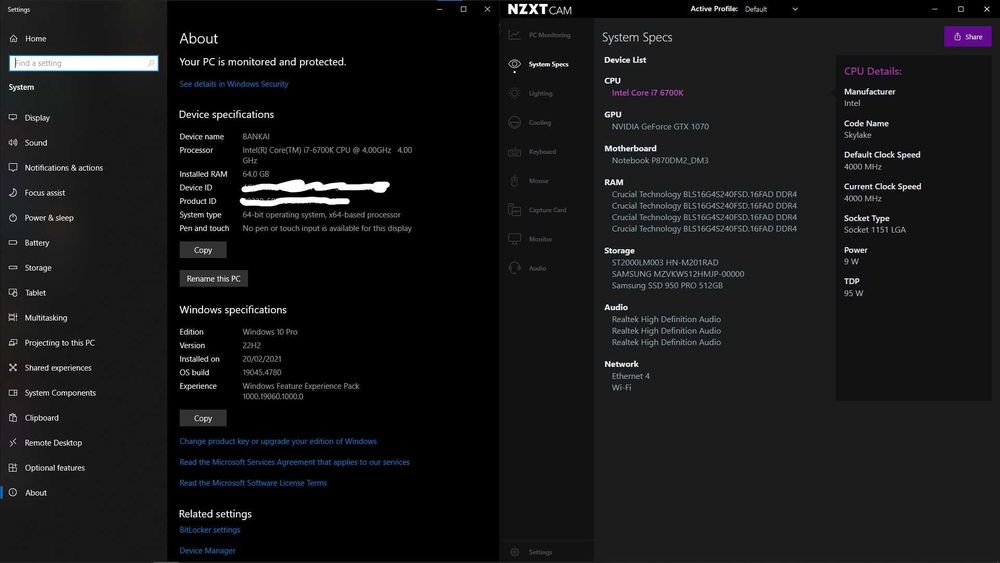Select SAMSUNG MZVKW512HMJP-00000 storage entry
The height and width of the screenshot is (563, 1000).
click(x=678, y=274)
